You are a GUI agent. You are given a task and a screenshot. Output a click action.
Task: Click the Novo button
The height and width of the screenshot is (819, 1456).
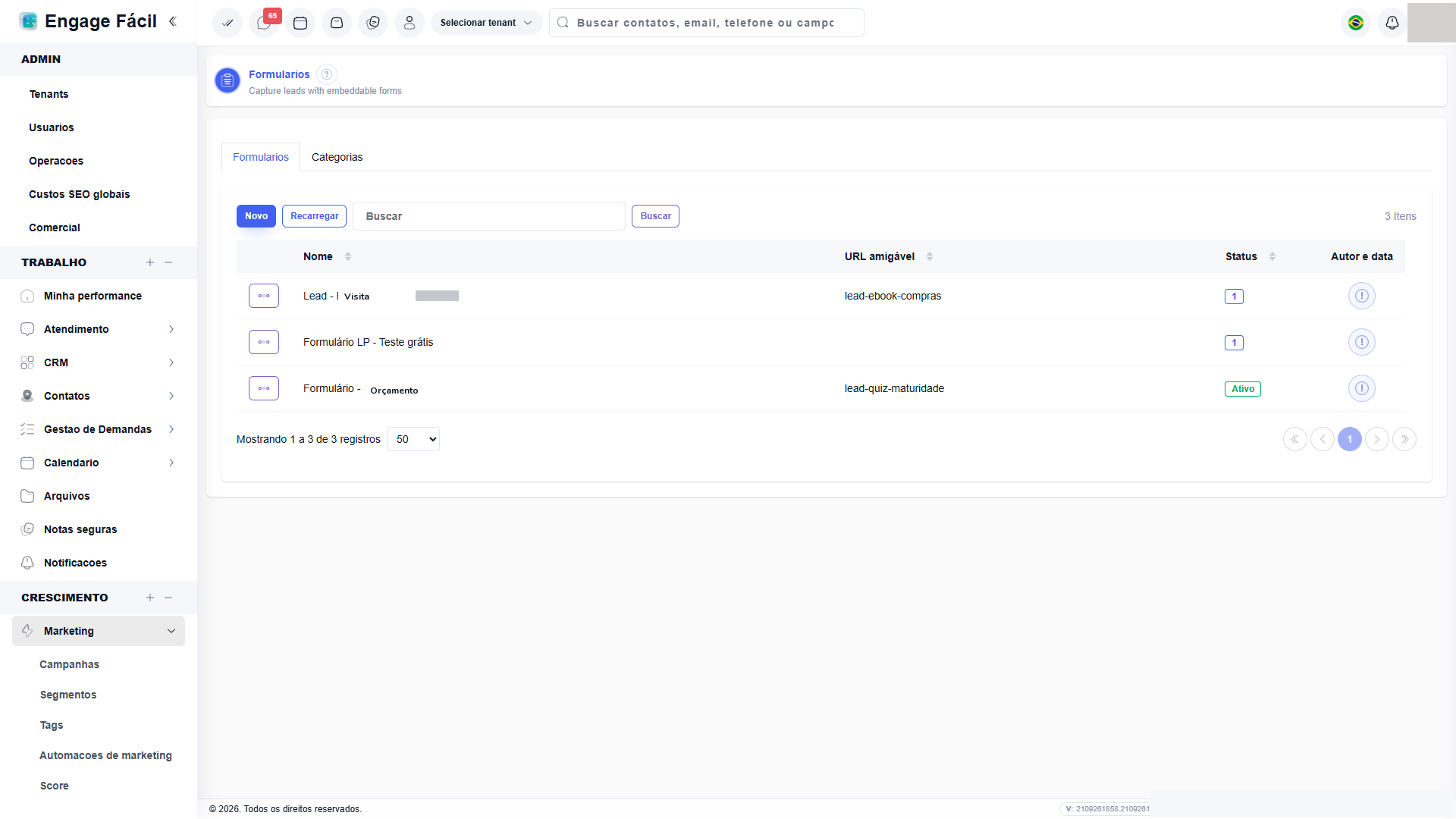click(256, 216)
